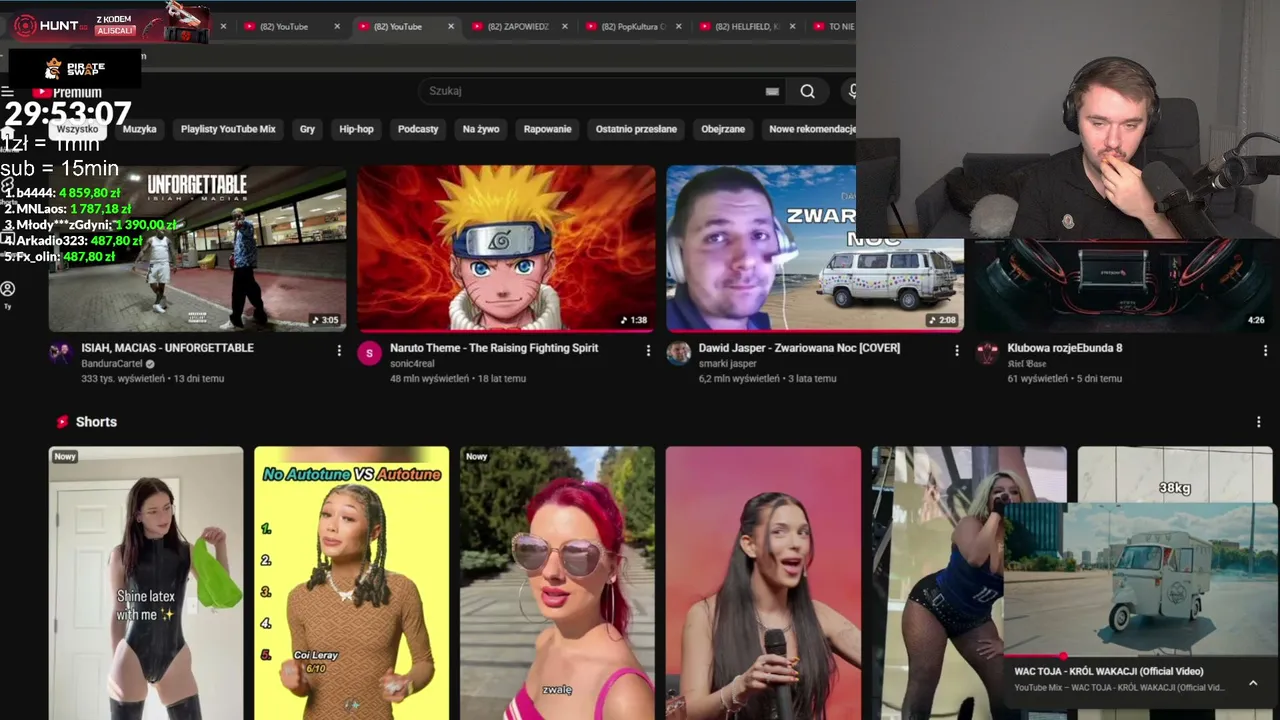Image resolution: width=1280 pixels, height=720 pixels.
Task: Select the Nowe rekomendacje chip
Action: pyautogui.click(x=812, y=129)
